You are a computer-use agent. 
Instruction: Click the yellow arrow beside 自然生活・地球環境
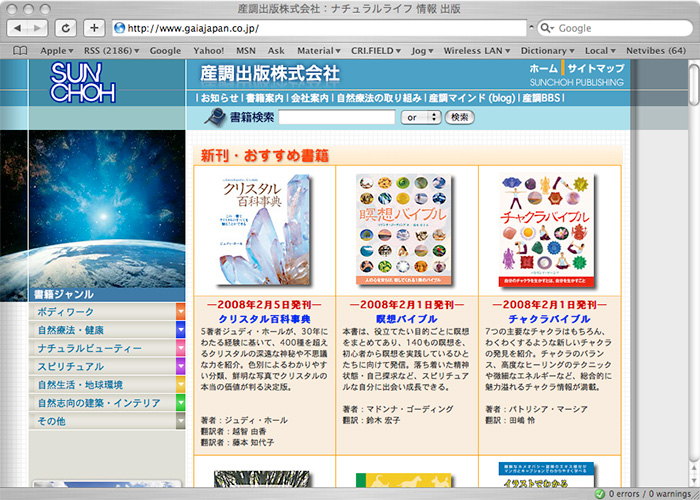coord(180,385)
